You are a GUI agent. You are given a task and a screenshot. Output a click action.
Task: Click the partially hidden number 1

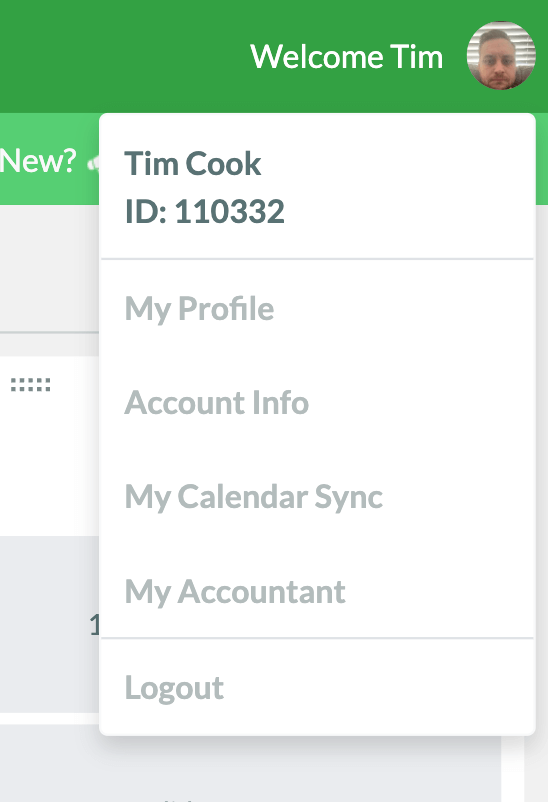pos(94,625)
